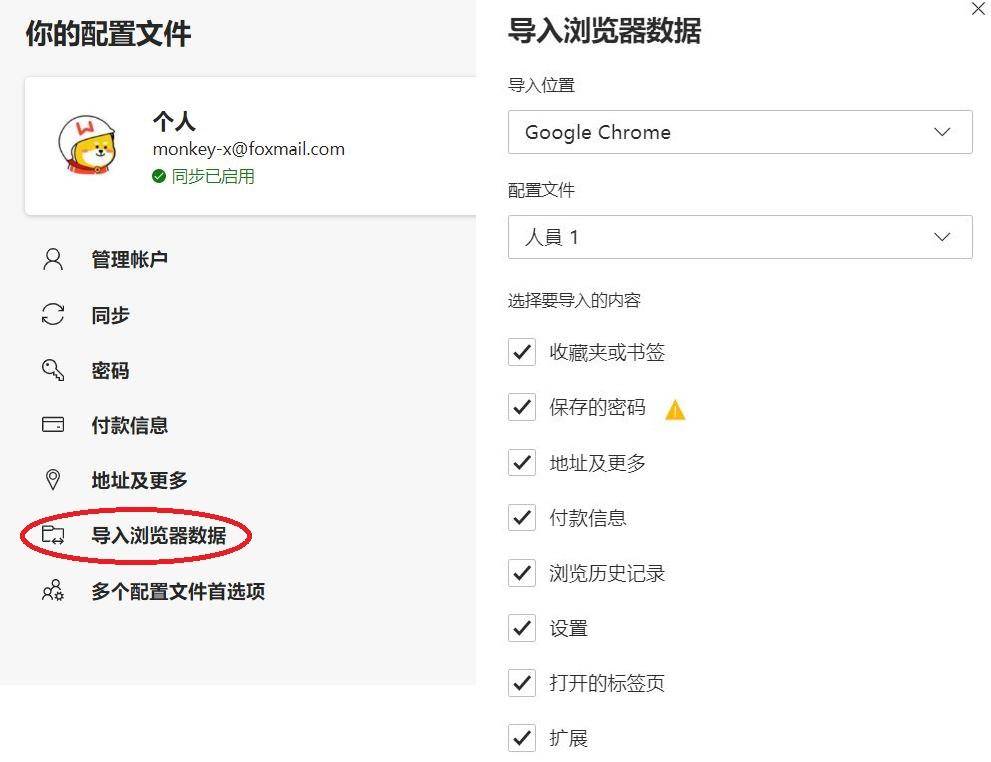
Task: Click the multiple profiles icon beside 多个配置文件首选项
Action: pyautogui.click(x=52, y=591)
